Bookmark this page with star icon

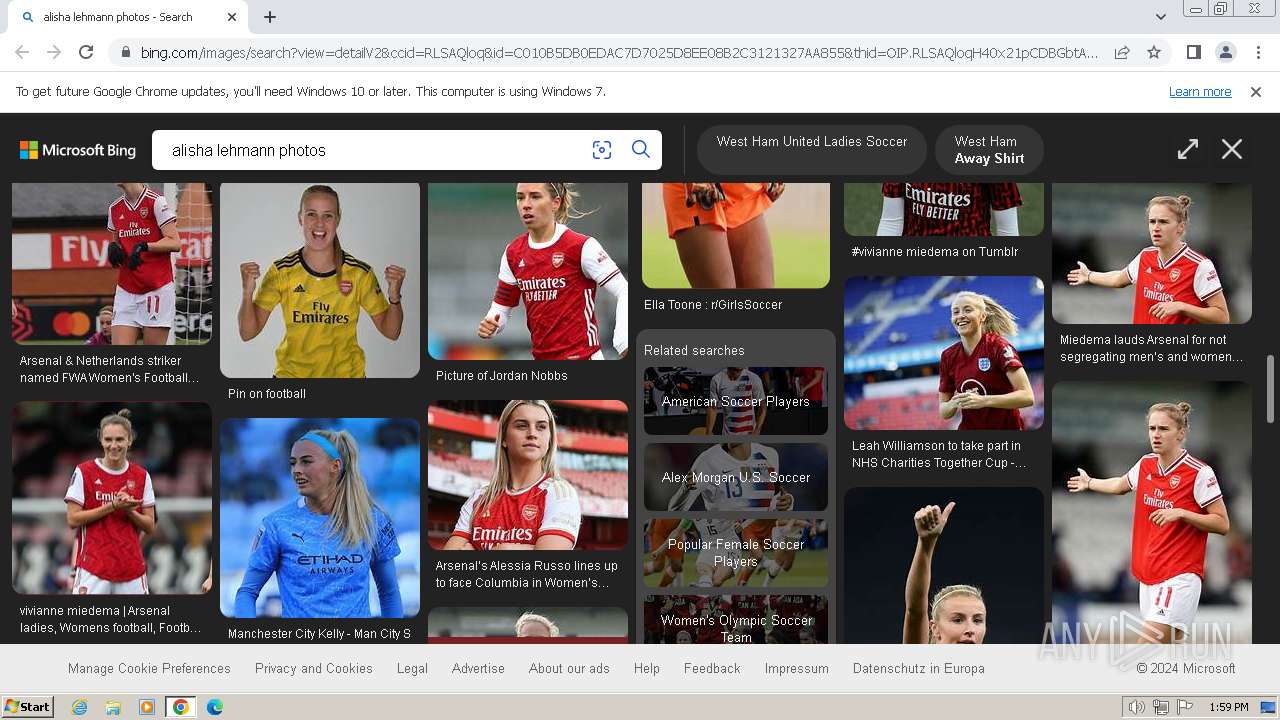pyautogui.click(x=1154, y=52)
